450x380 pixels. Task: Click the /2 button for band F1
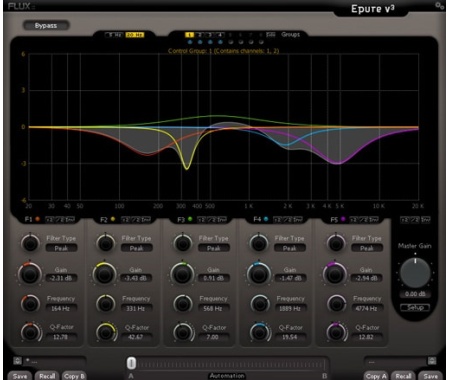(60, 220)
